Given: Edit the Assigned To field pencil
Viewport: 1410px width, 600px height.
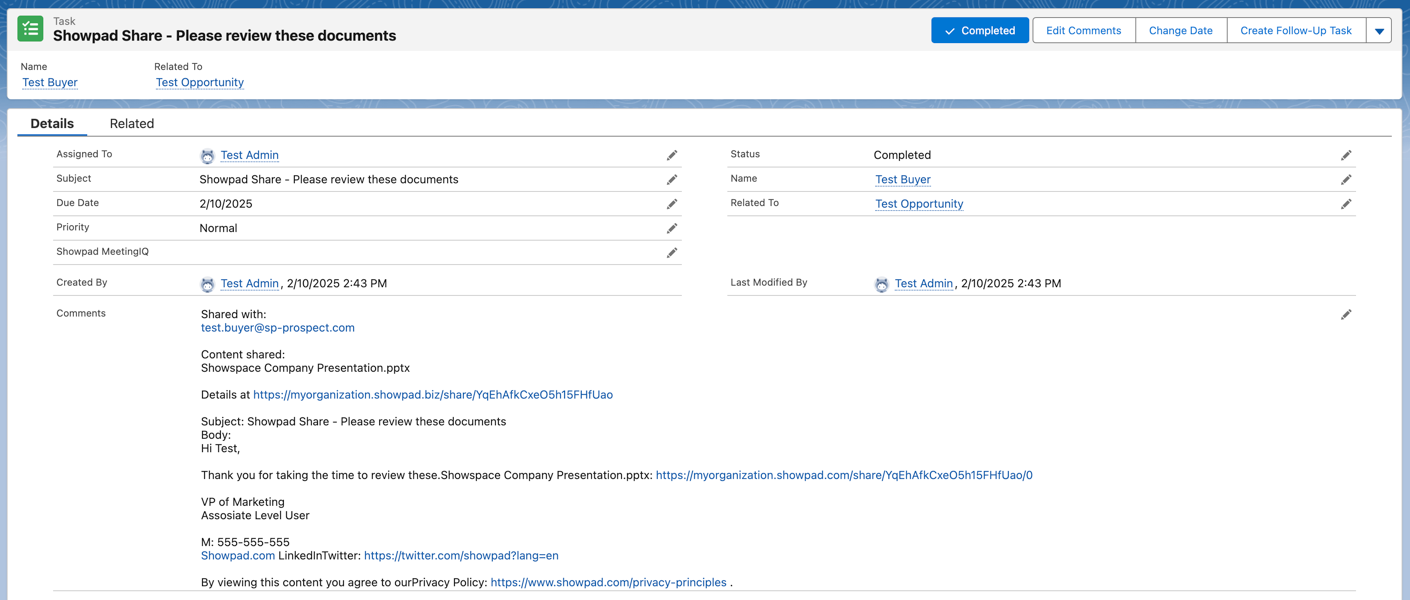Looking at the screenshot, I should pyautogui.click(x=672, y=155).
